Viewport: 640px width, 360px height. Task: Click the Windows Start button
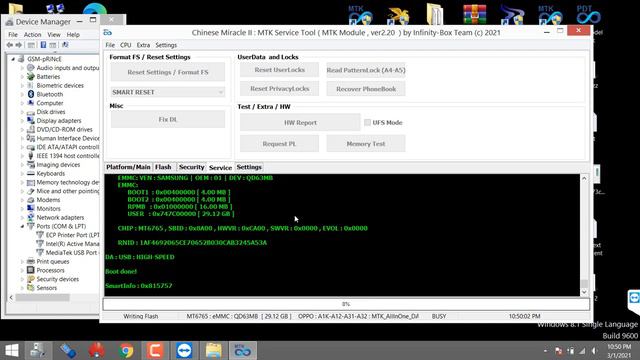click(x=12, y=350)
